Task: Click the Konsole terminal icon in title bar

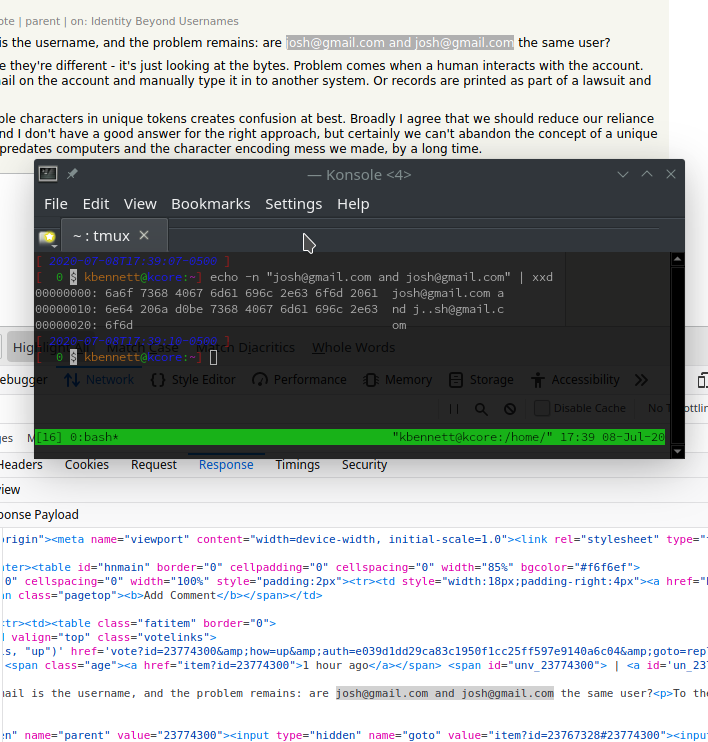Action: (x=48, y=174)
